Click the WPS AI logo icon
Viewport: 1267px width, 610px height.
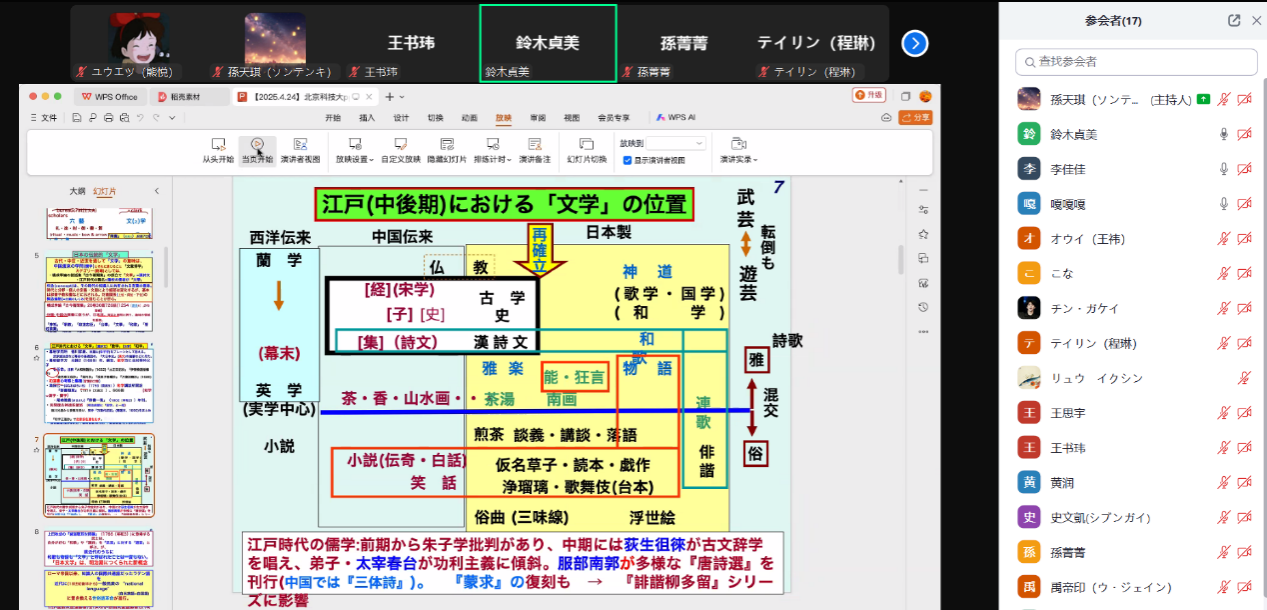[661, 118]
